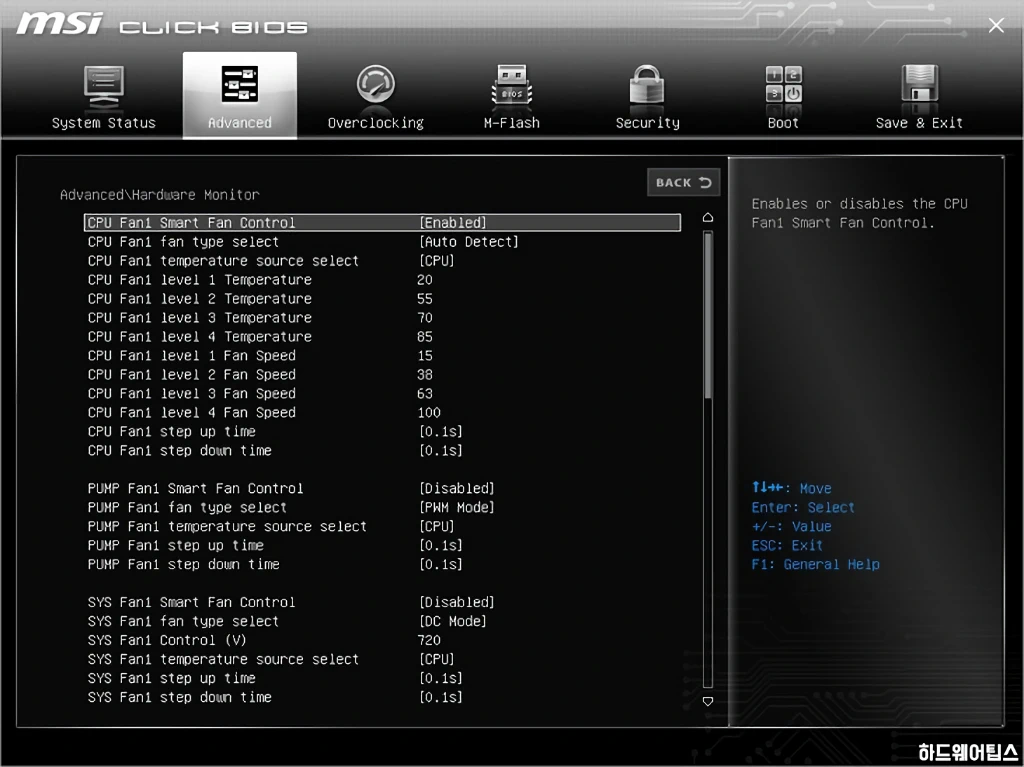This screenshot has height=767, width=1024.
Task: Open CPU Fan1 fan type Auto Detect option
Action: (x=469, y=242)
